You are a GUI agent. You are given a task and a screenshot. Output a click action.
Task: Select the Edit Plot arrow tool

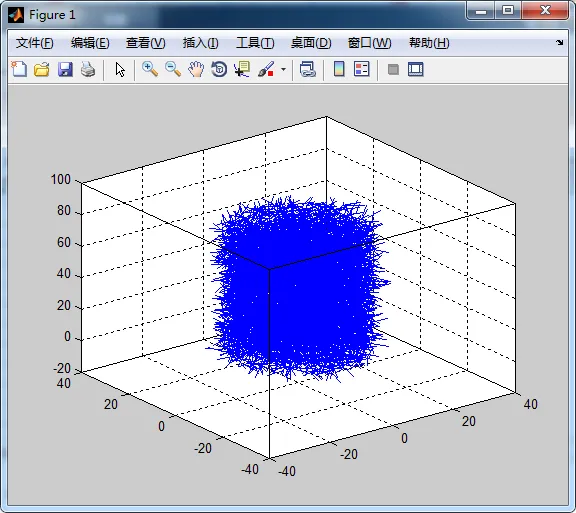point(120,69)
